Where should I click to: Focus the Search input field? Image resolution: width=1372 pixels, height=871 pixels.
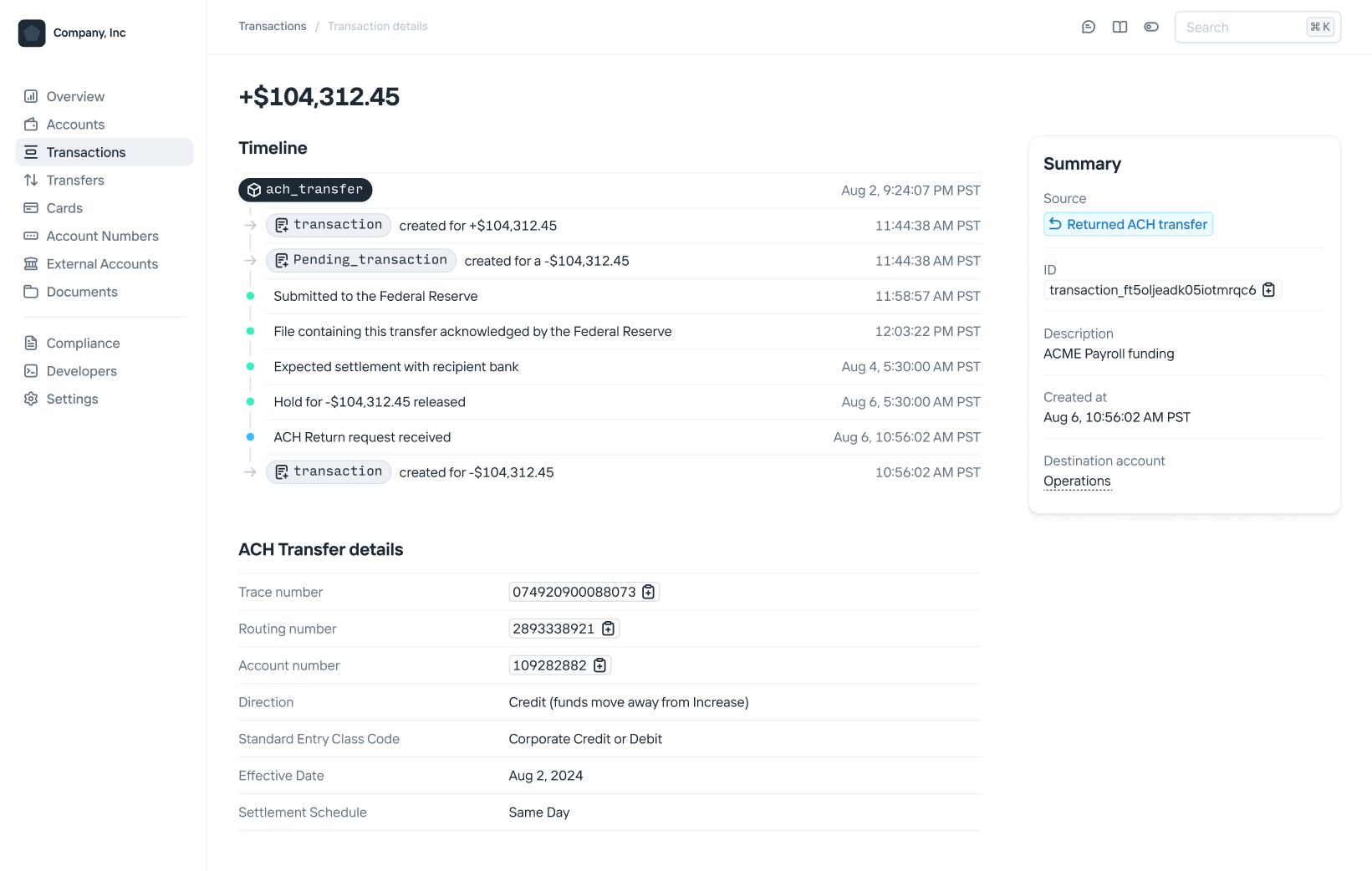click(x=1242, y=28)
